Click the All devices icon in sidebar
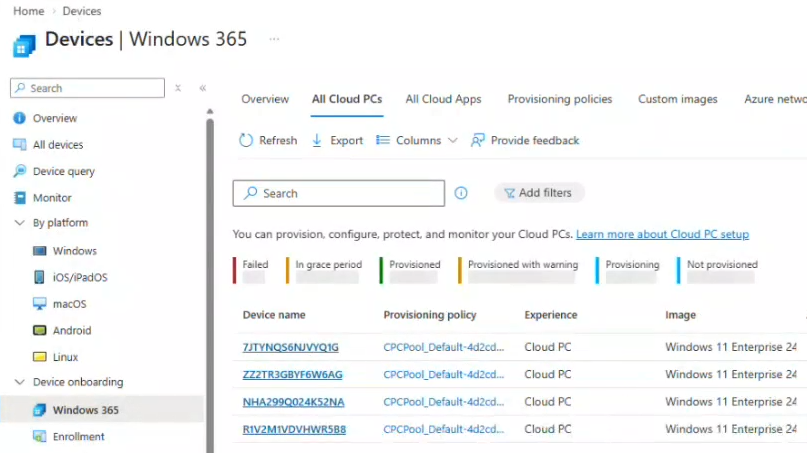 [x=20, y=145]
